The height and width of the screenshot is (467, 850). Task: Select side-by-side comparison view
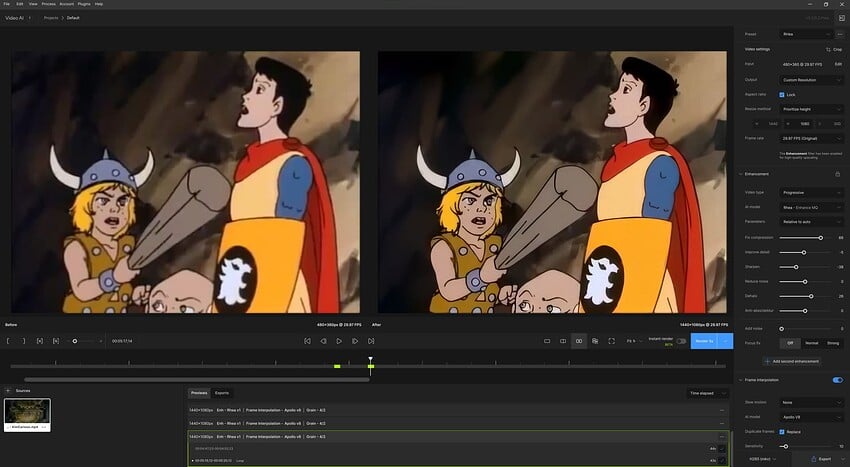[579, 341]
